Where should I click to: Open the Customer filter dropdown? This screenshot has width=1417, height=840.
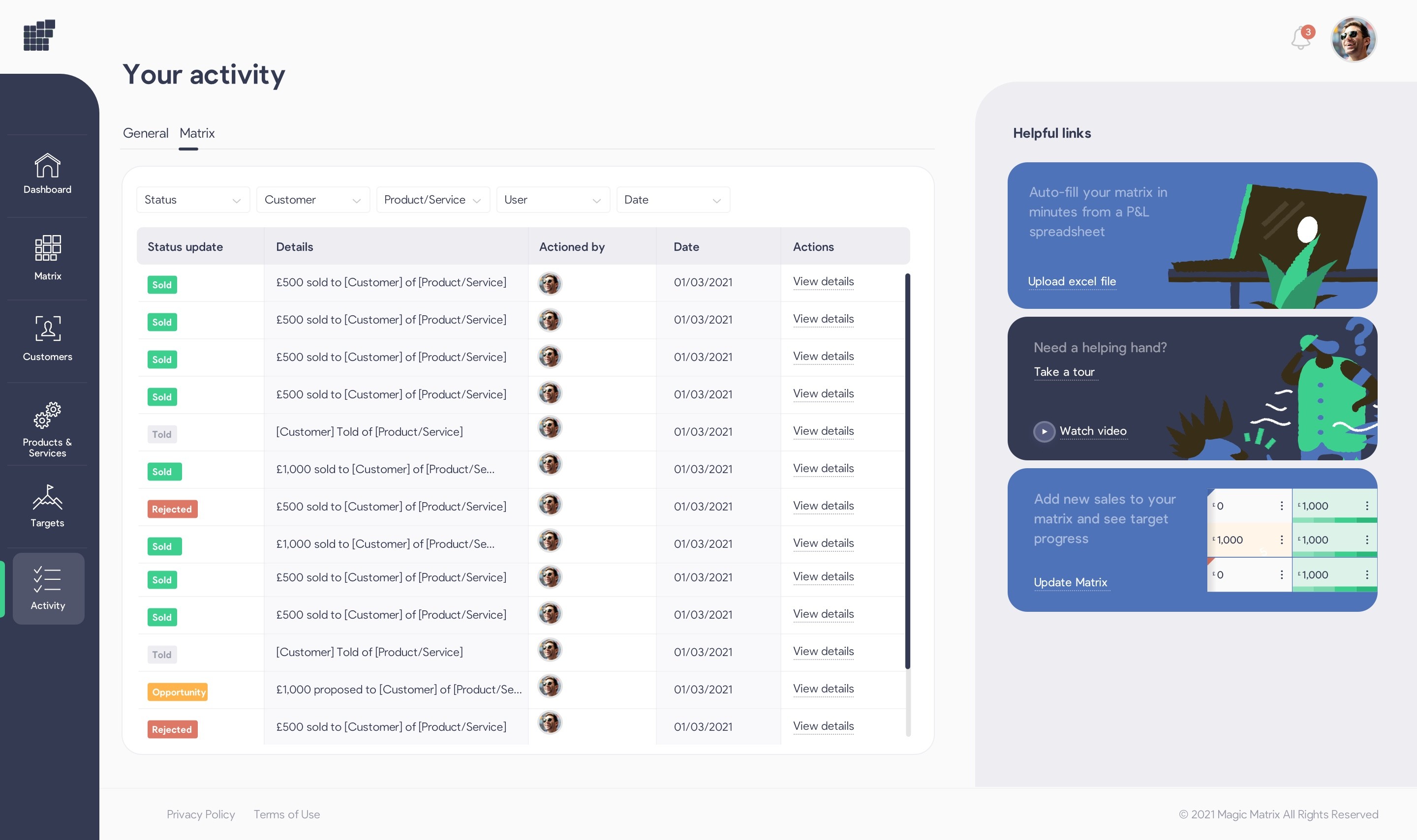coord(312,200)
